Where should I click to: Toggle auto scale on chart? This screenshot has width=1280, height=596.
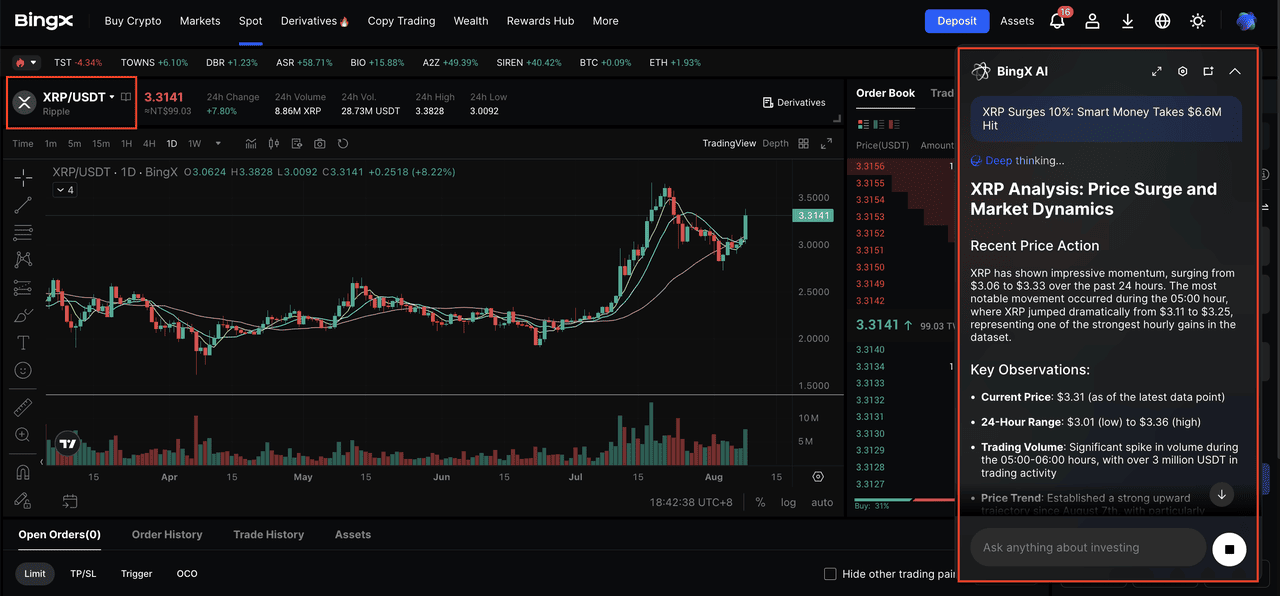pyautogui.click(x=822, y=502)
